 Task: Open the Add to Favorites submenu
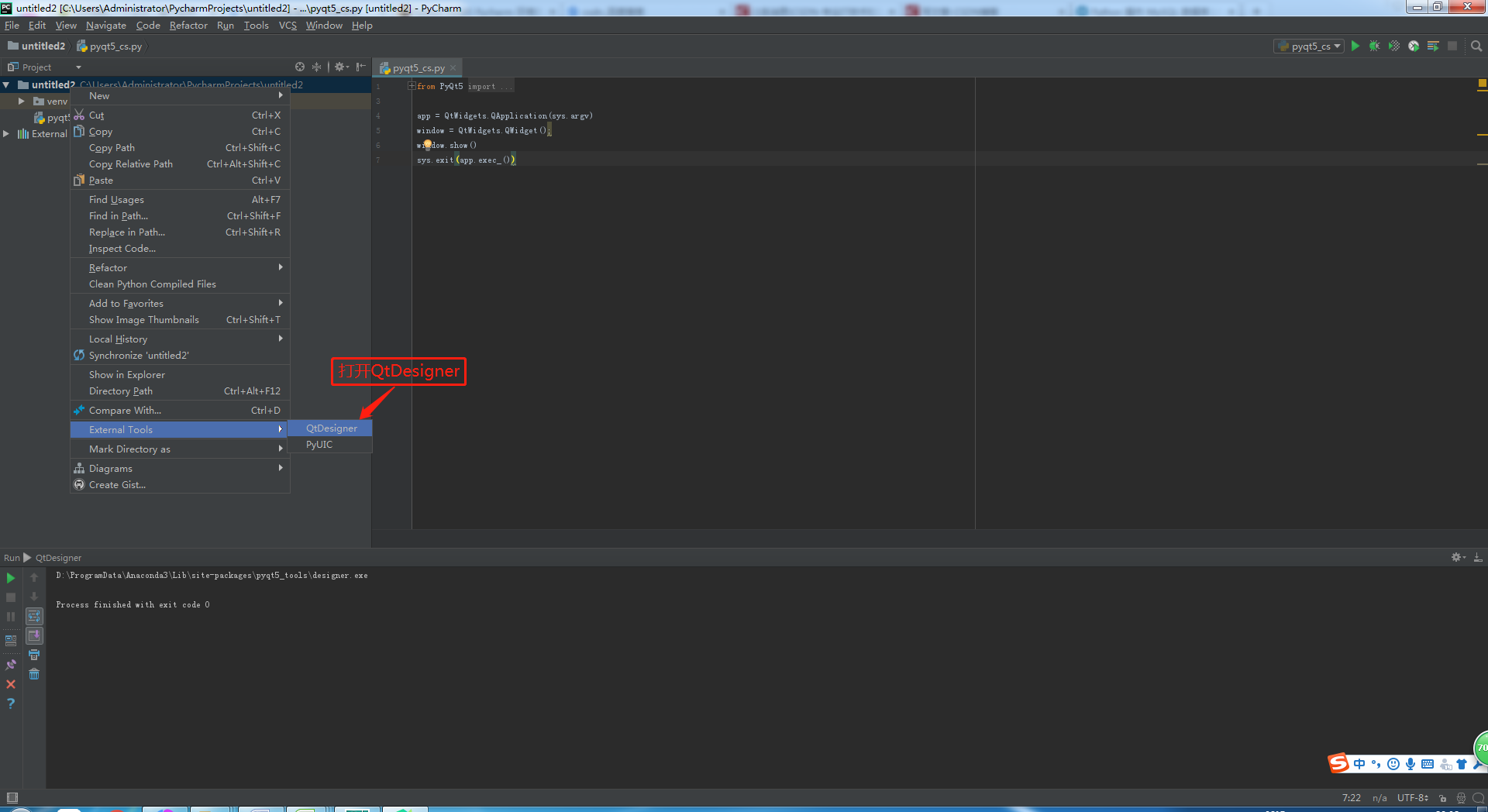pyautogui.click(x=180, y=304)
